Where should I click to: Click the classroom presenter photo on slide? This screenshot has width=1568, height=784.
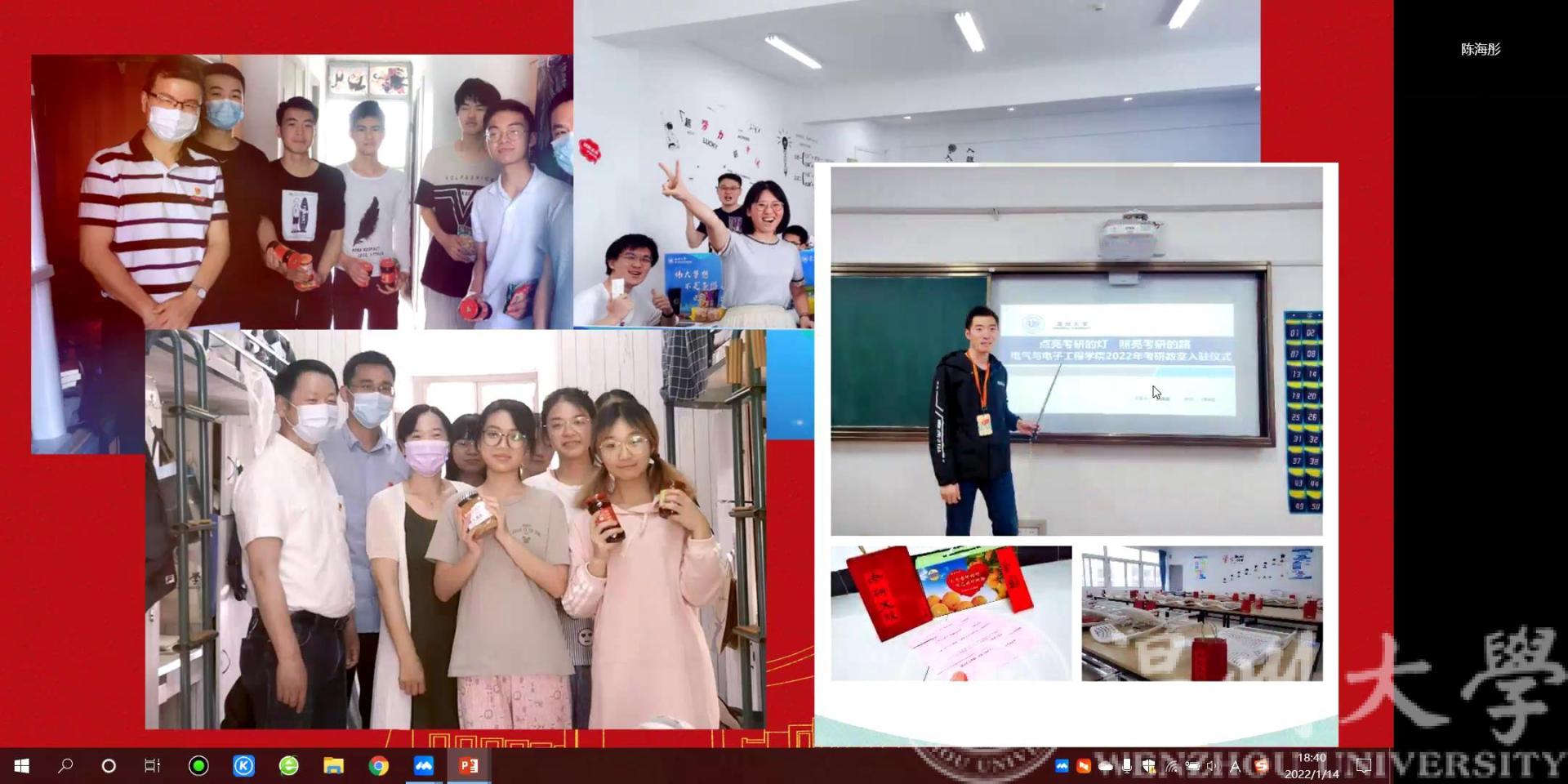click(x=1076, y=351)
